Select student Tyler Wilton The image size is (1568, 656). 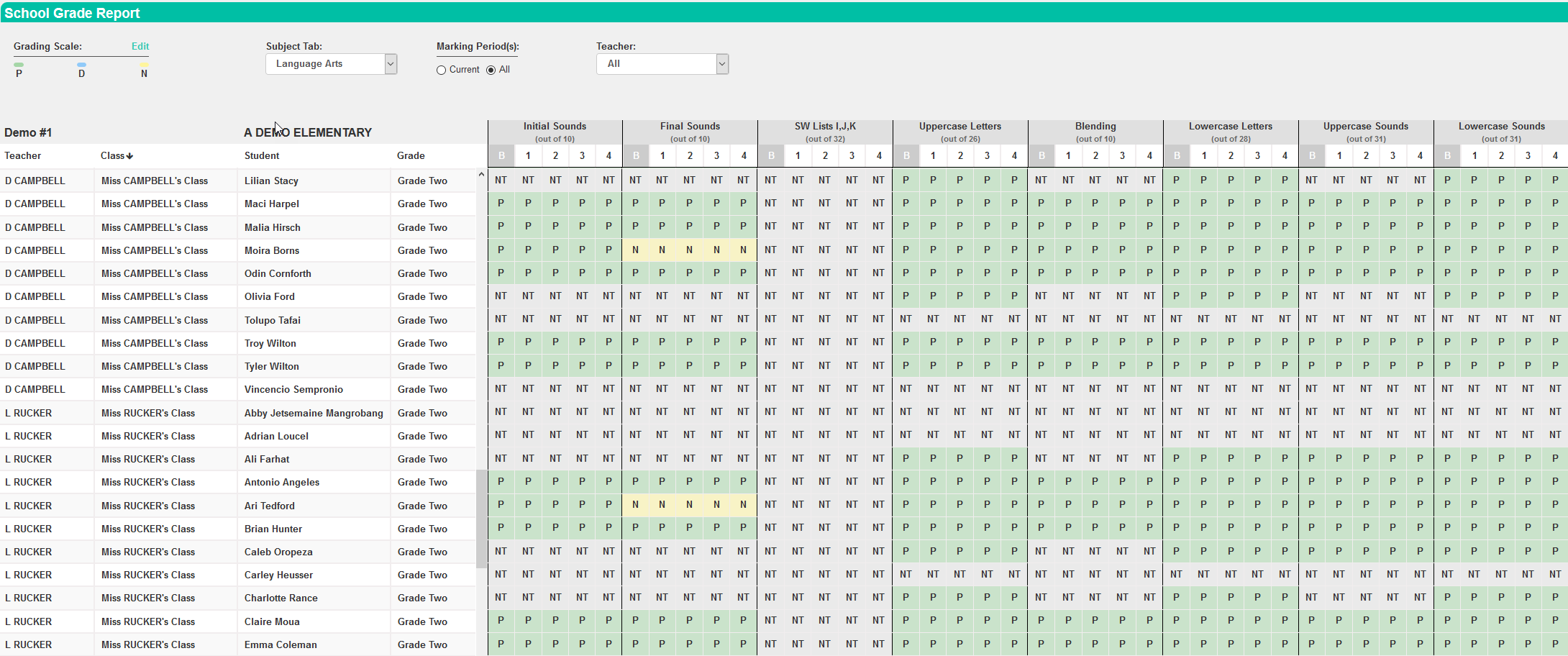272,366
